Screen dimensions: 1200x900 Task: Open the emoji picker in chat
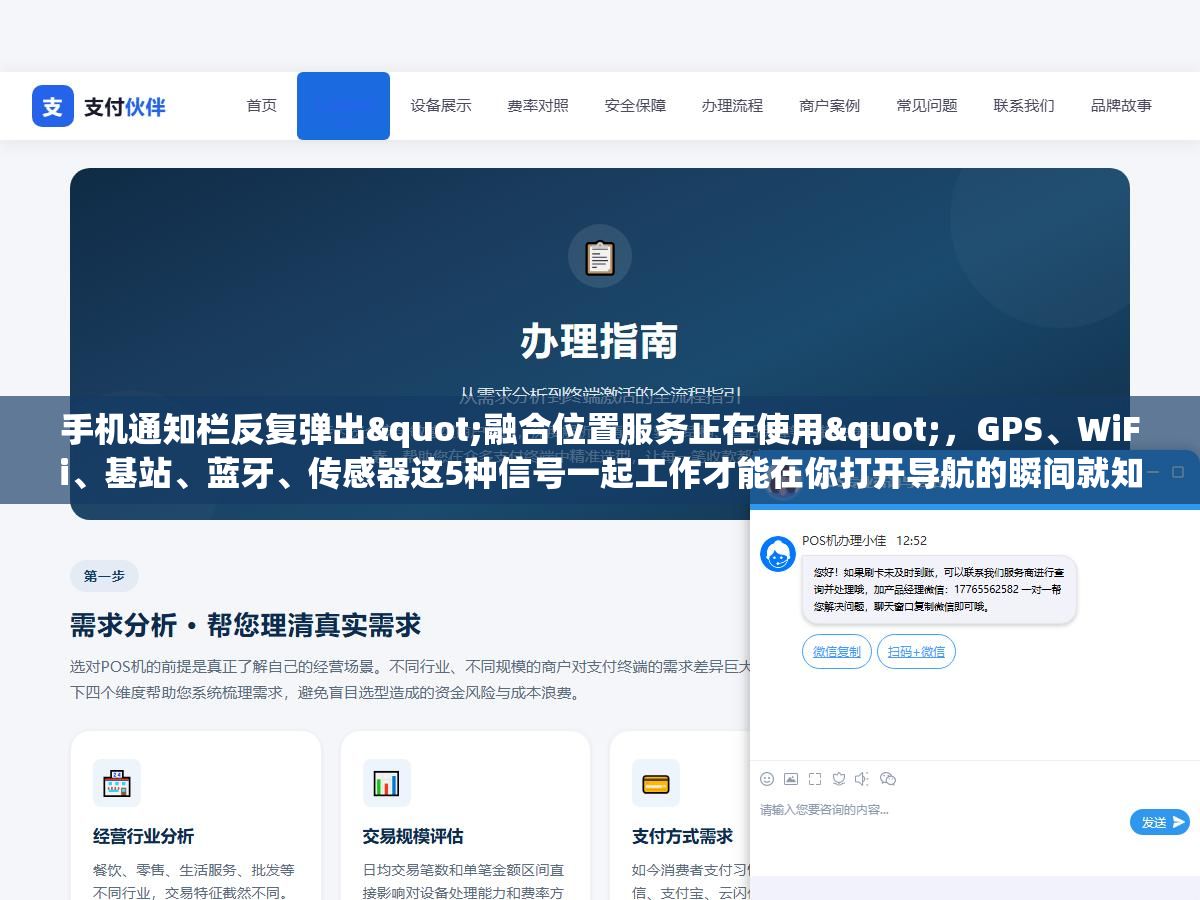(767, 779)
